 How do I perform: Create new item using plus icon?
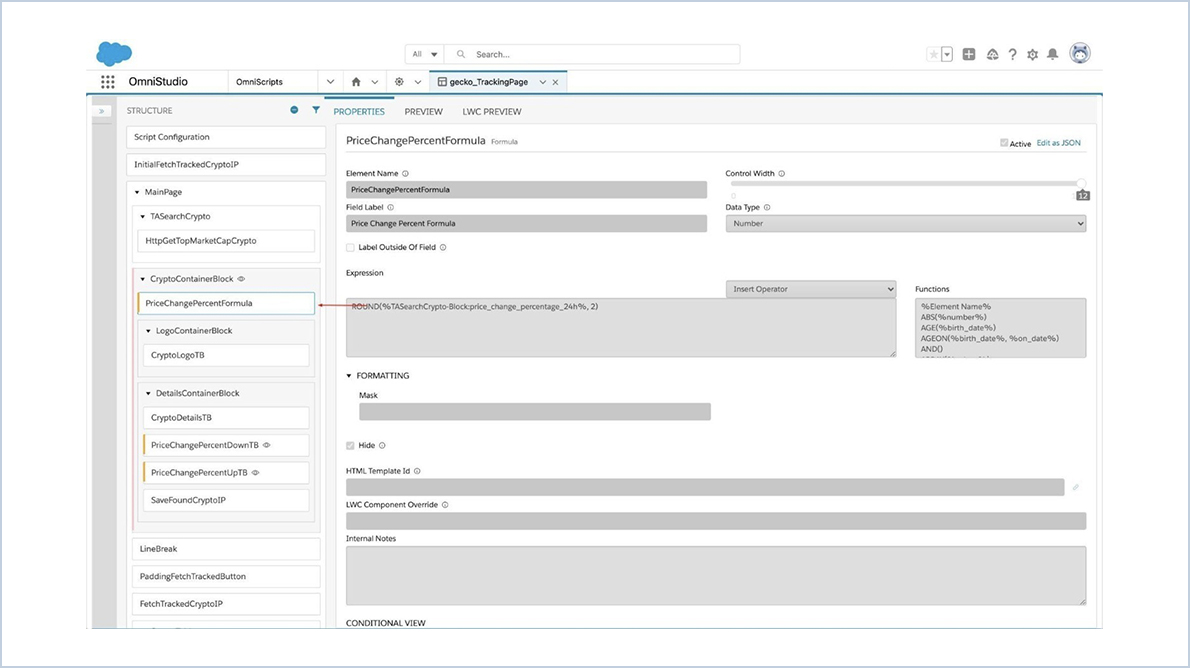[x=968, y=55]
